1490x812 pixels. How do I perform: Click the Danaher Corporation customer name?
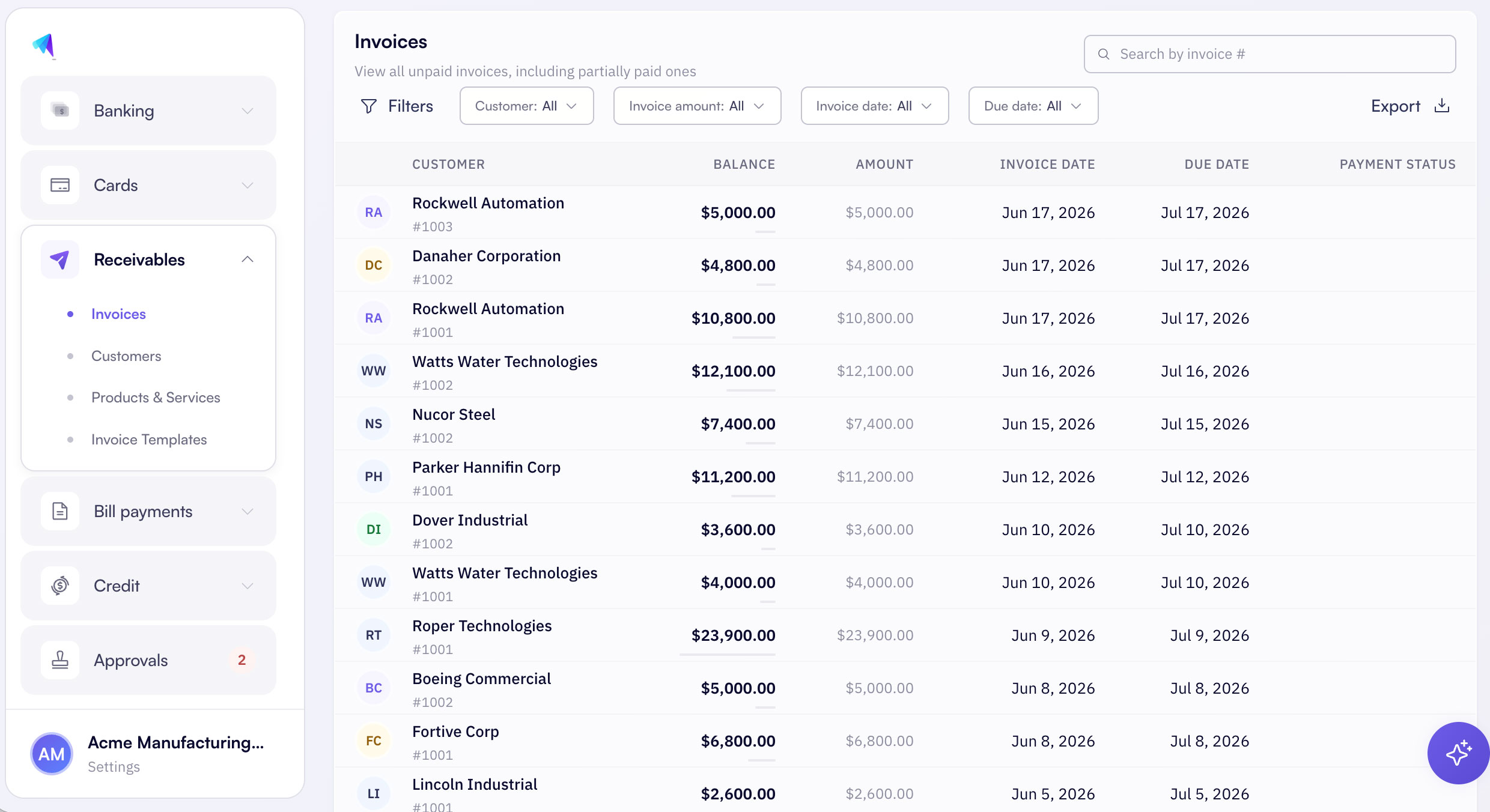click(x=486, y=256)
